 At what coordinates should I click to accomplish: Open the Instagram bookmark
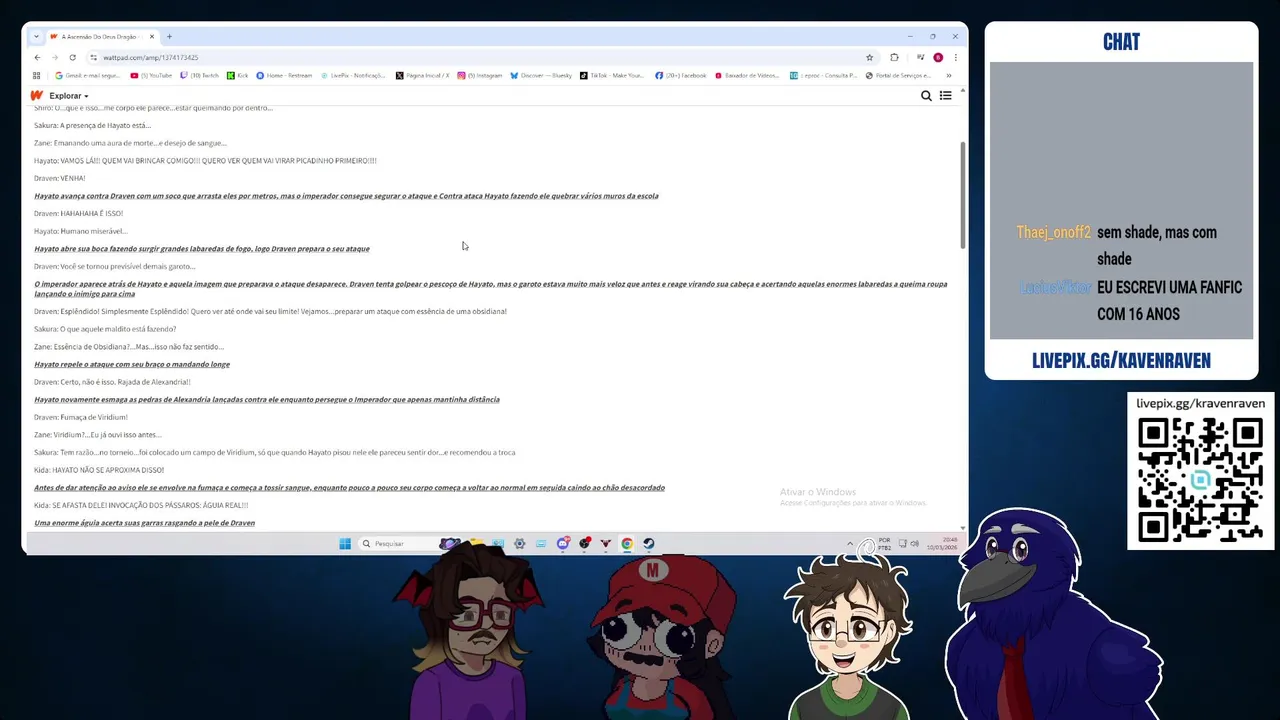pyautogui.click(x=480, y=75)
